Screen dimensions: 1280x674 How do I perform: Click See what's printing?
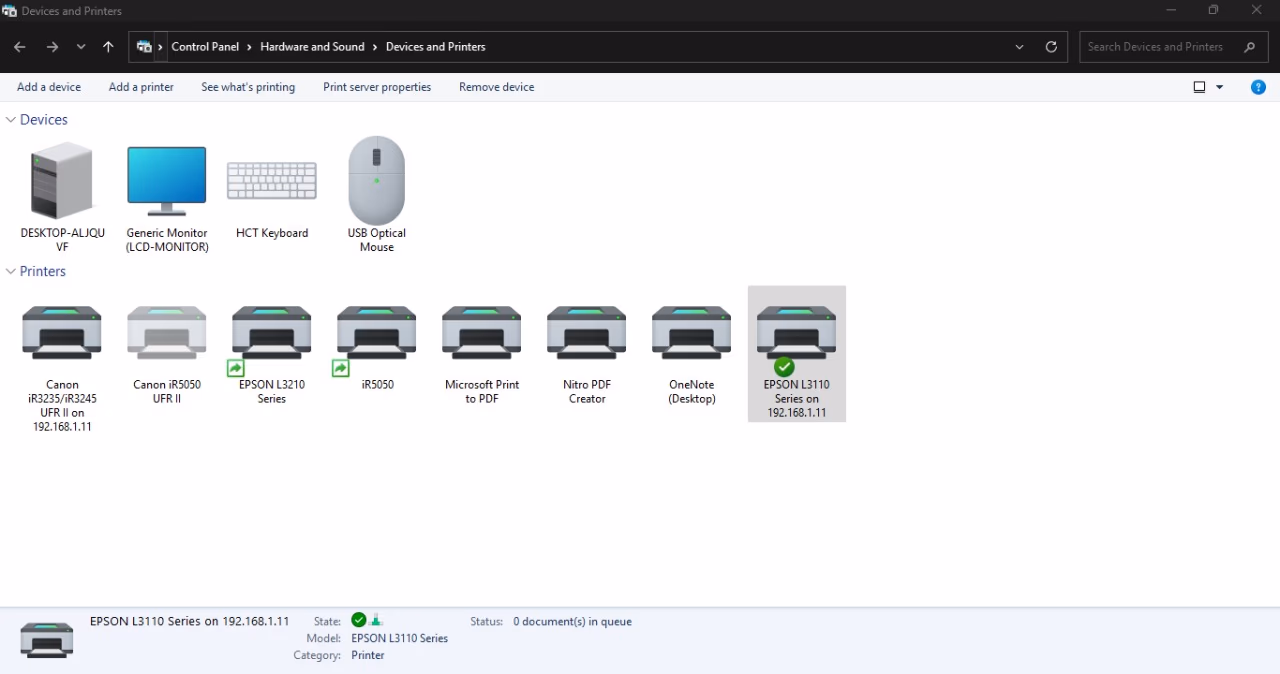tap(248, 87)
